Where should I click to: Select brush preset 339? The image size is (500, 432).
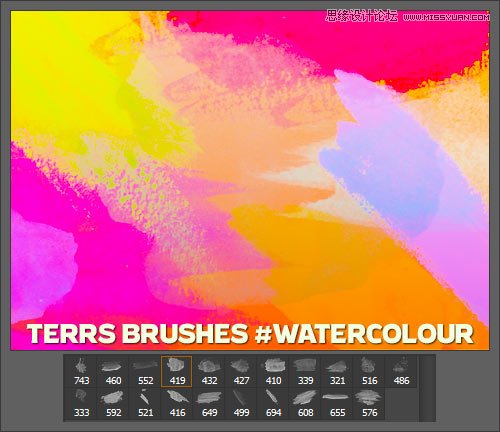click(305, 371)
